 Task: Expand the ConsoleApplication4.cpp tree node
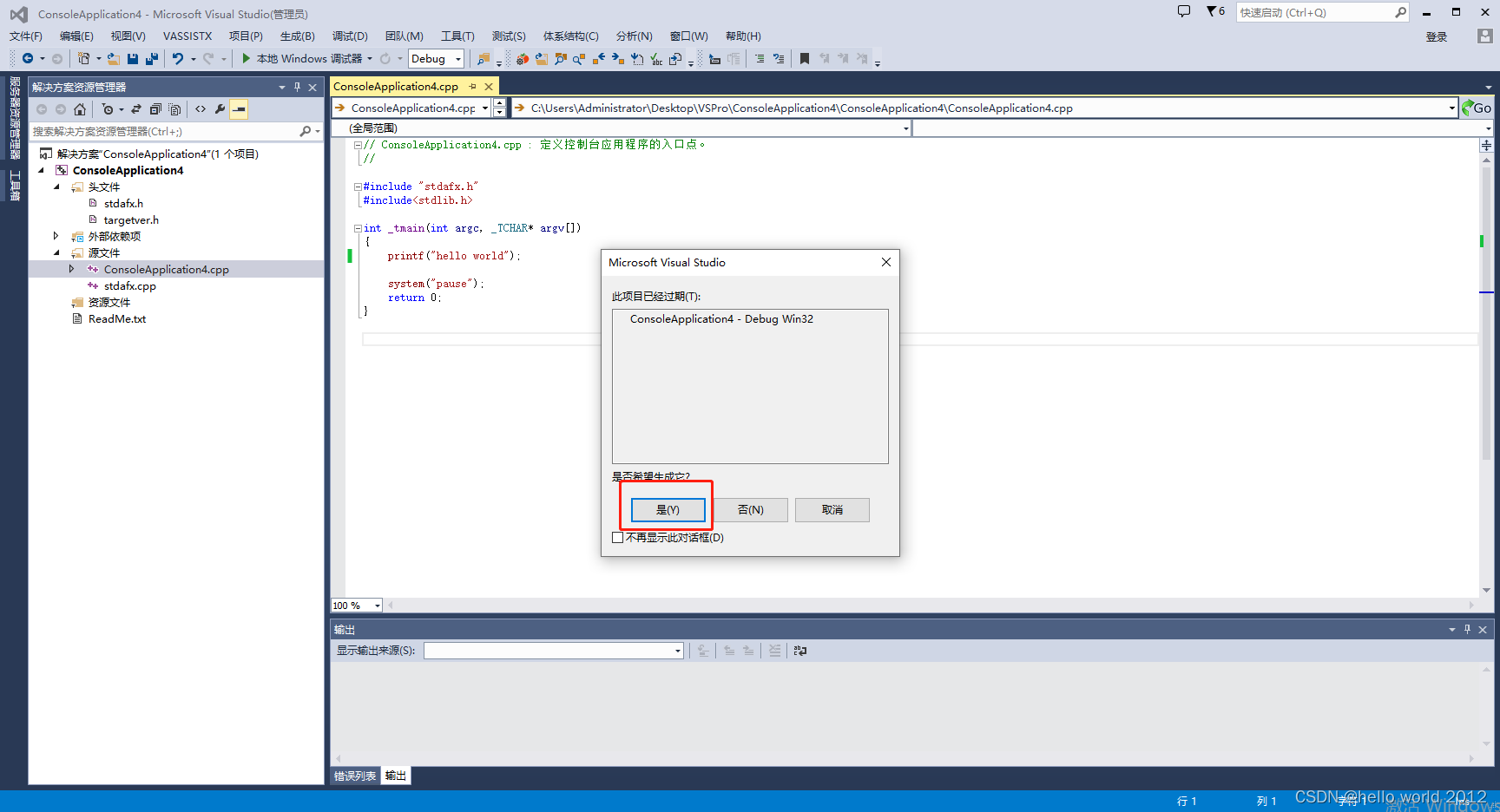tap(72, 269)
